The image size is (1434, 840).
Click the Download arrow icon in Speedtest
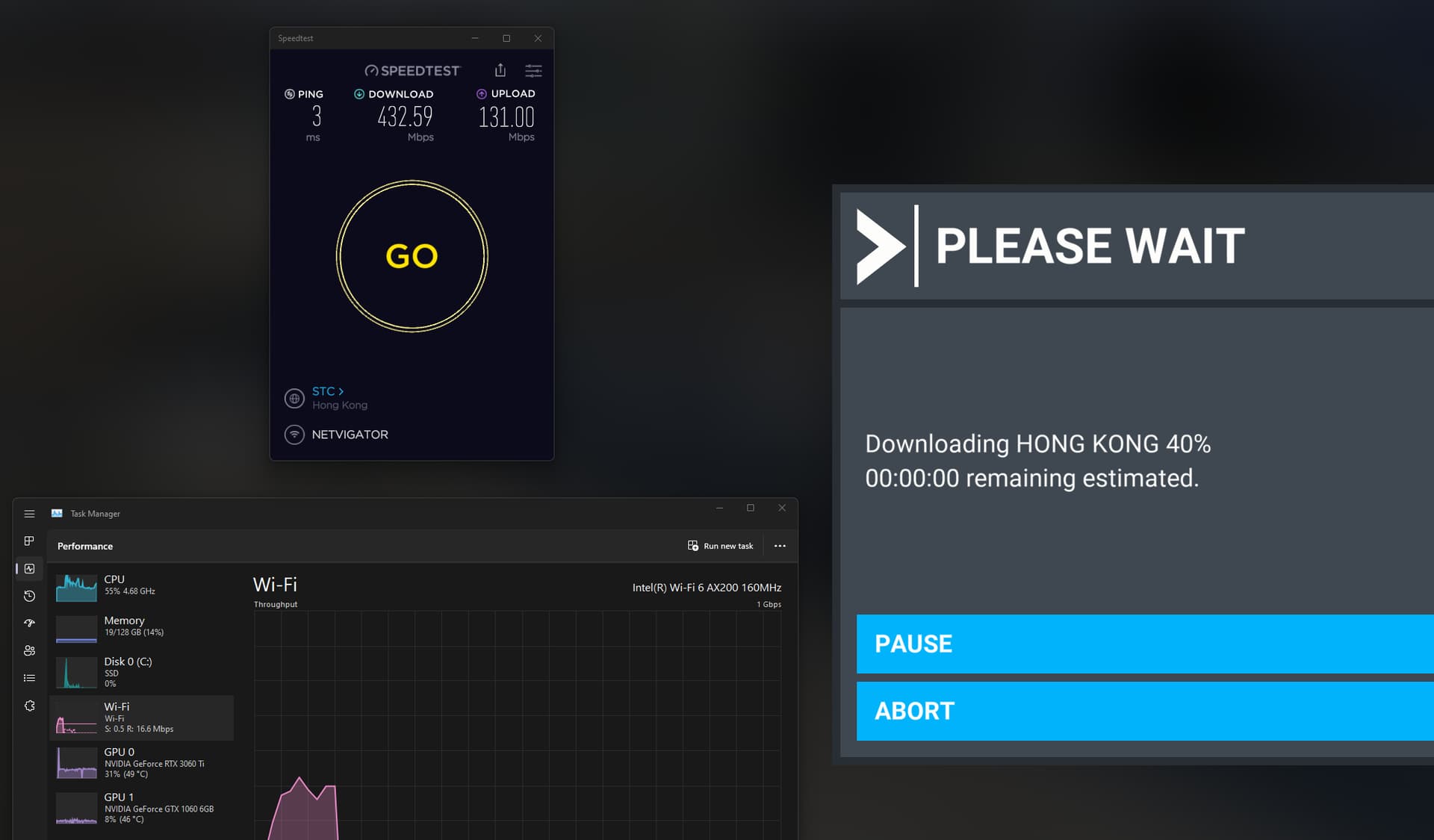click(359, 94)
